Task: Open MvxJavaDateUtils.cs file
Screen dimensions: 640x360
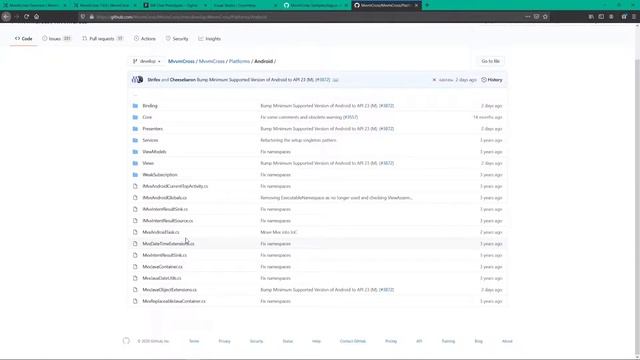Action: (x=162, y=278)
